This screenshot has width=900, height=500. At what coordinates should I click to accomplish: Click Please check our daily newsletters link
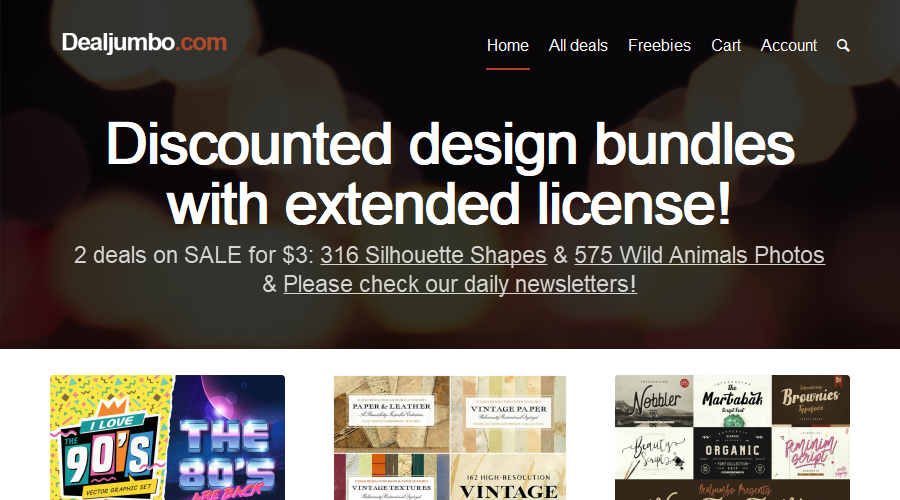coord(460,284)
